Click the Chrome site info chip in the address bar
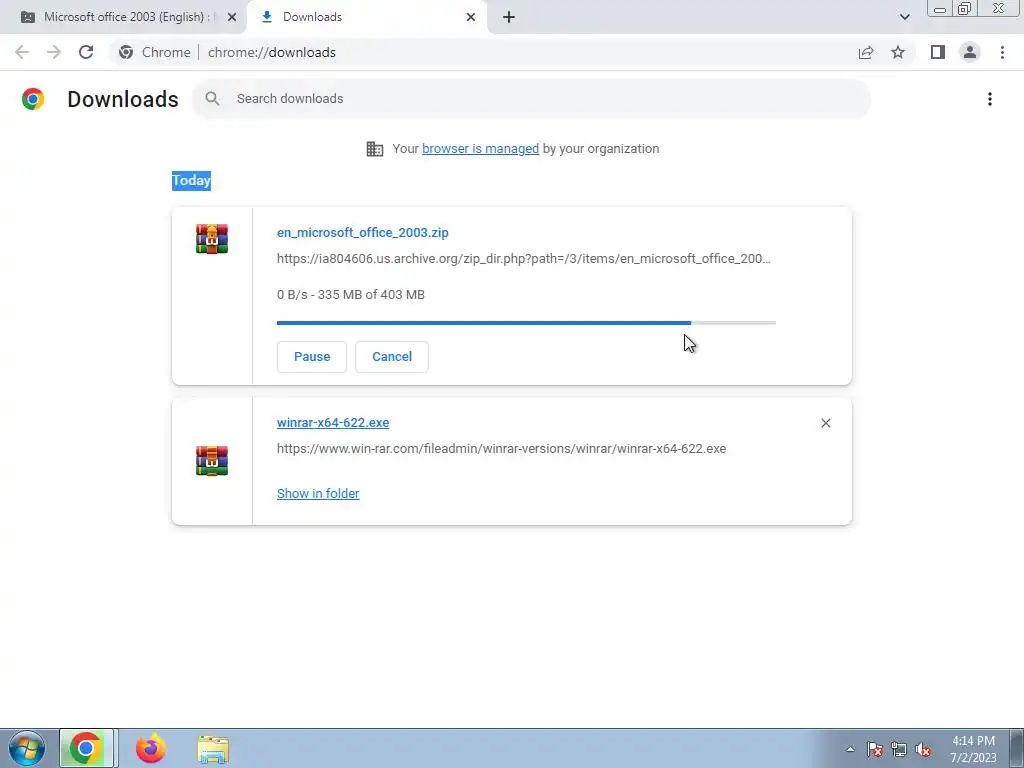This screenshot has width=1024, height=768. click(x=155, y=52)
